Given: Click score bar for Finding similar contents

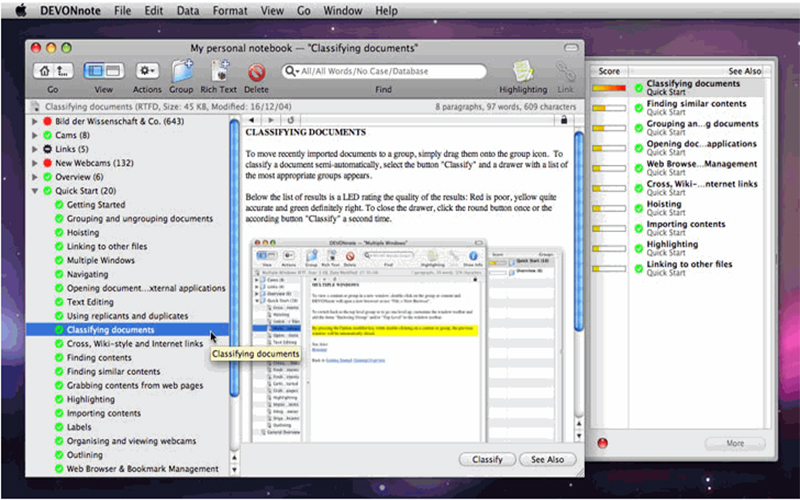Looking at the screenshot, I should coord(609,108).
